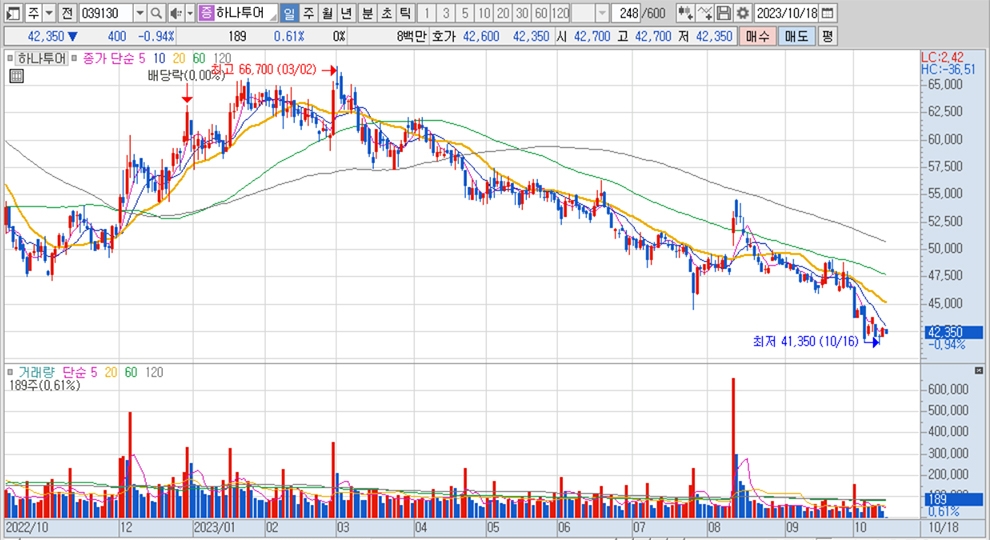Click the purple 증 badge icon
The height and width of the screenshot is (540, 990).
click(206, 13)
